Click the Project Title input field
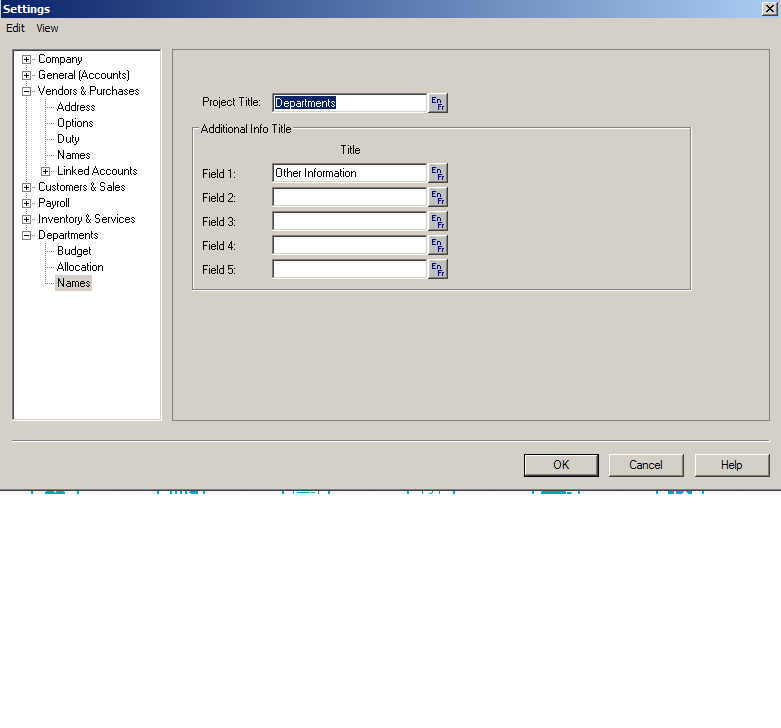Image resolution: width=781 pixels, height=728 pixels. click(x=350, y=103)
